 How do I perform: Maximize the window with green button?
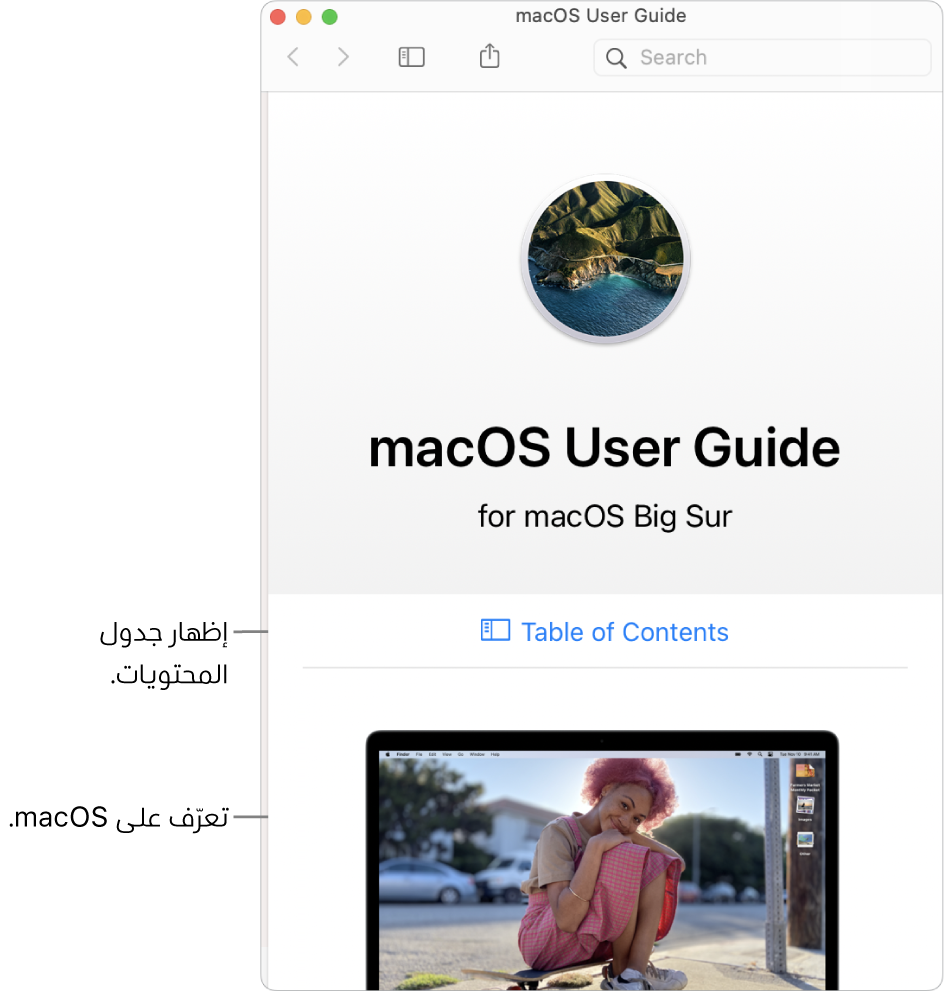pos(330,16)
